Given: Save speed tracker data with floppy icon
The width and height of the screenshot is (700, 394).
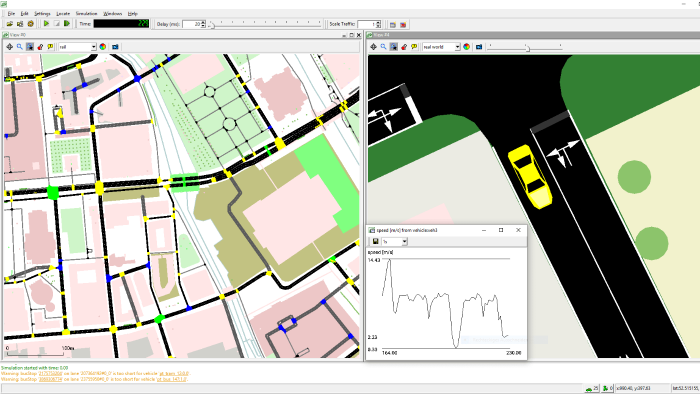Looking at the screenshot, I should (x=375, y=241).
